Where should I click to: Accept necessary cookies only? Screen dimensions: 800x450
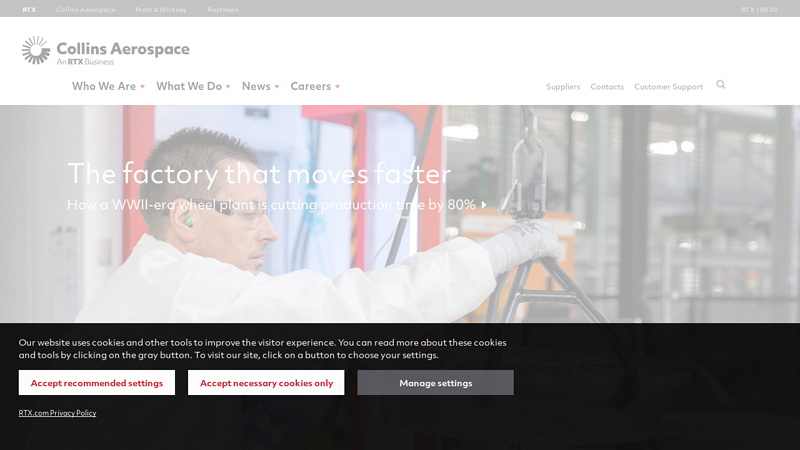click(266, 383)
